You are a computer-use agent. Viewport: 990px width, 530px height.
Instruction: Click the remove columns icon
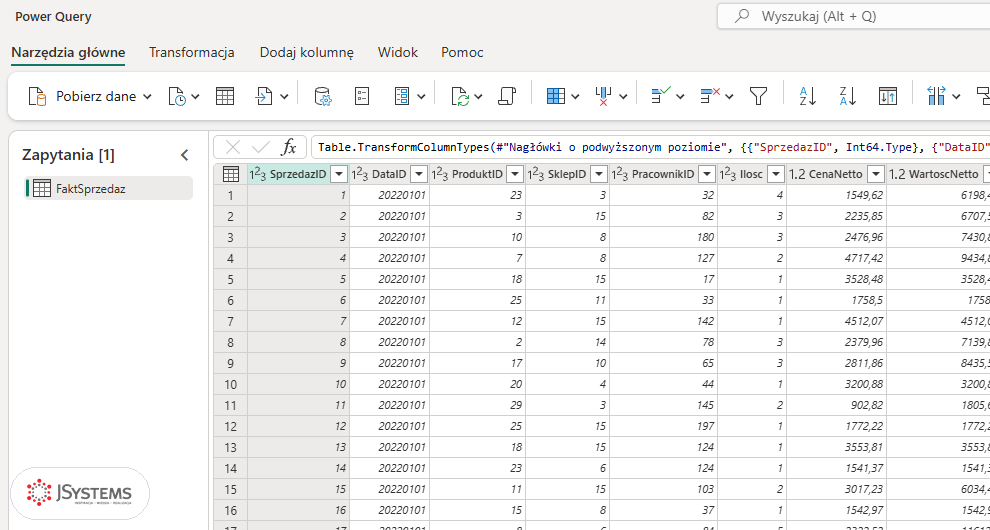[x=604, y=97]
